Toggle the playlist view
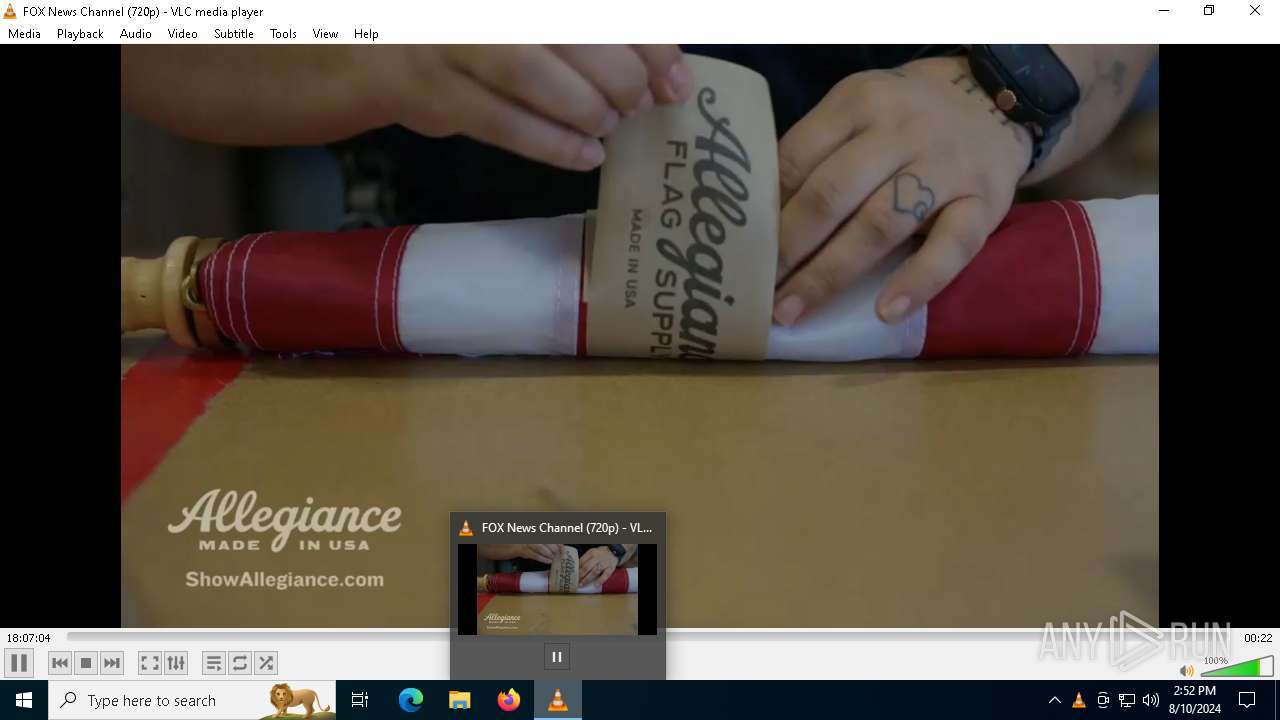The image size is (1280, 720). (x=213, y=663)
